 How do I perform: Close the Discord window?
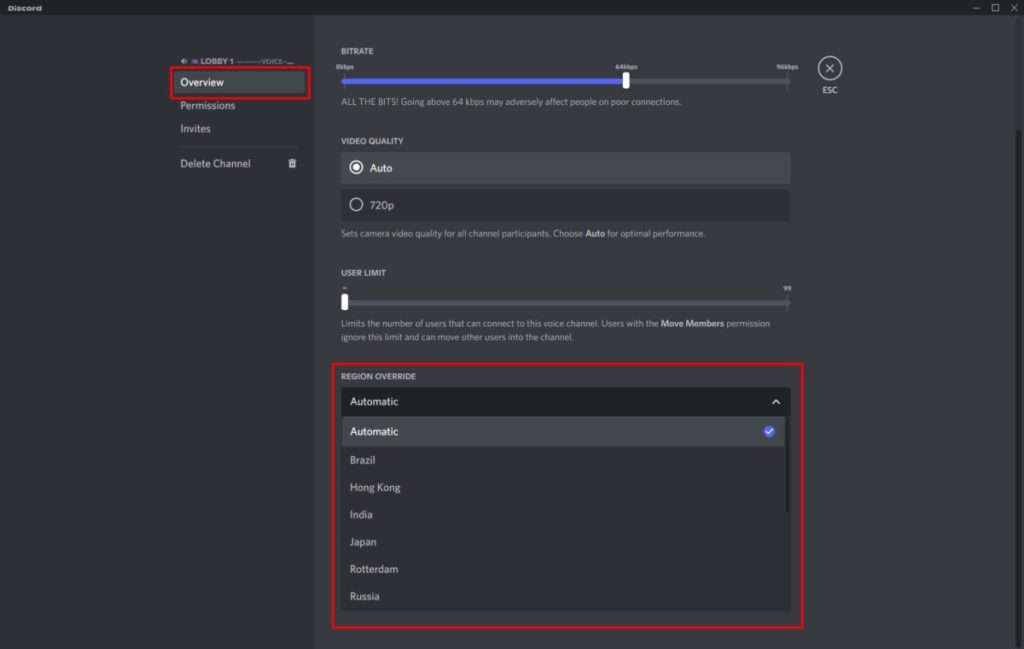pyautogui.click(x=1013, y=7)
